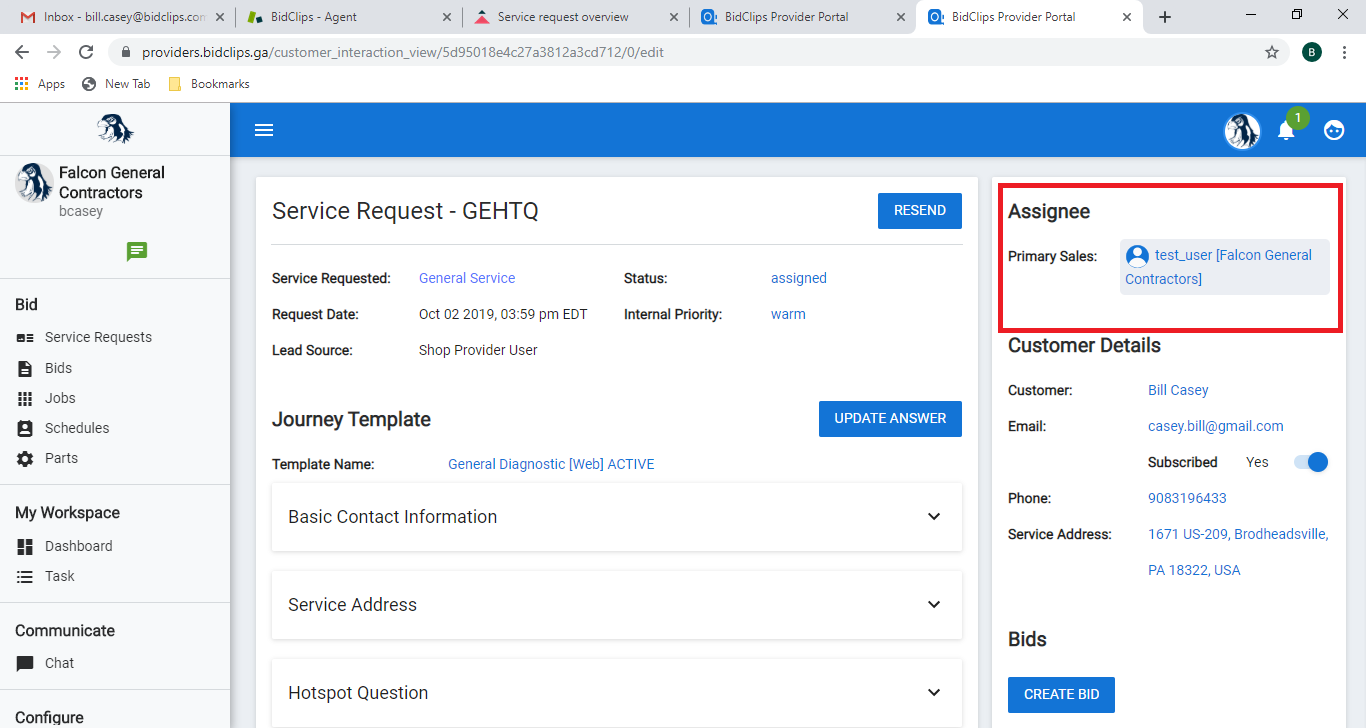Screen dimensions: 1366x728
Task: Open General Diagnostic [Web] ACTIVE template link
Action: (x=551, y=464)
